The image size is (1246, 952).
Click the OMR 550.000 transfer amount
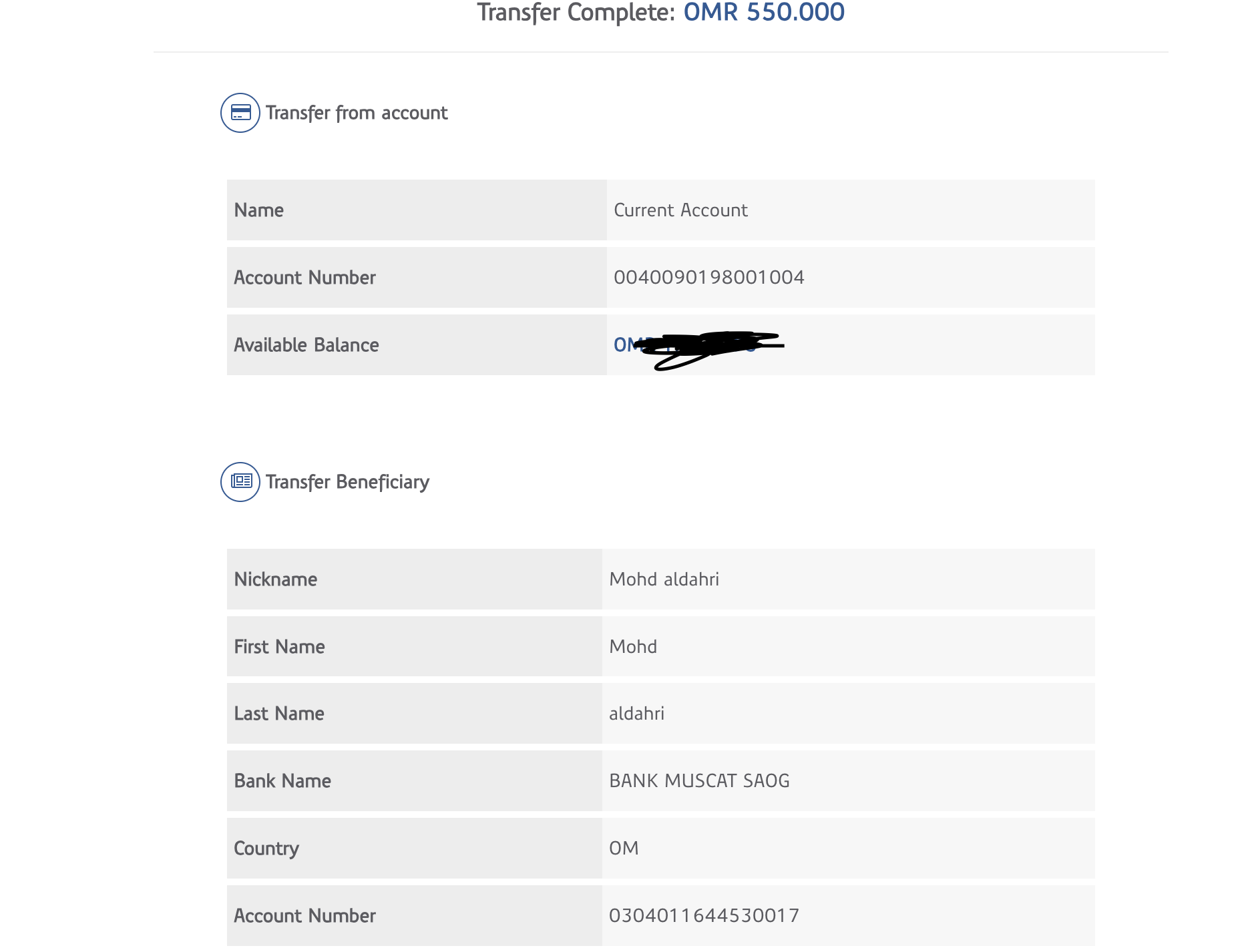(764, 13)
